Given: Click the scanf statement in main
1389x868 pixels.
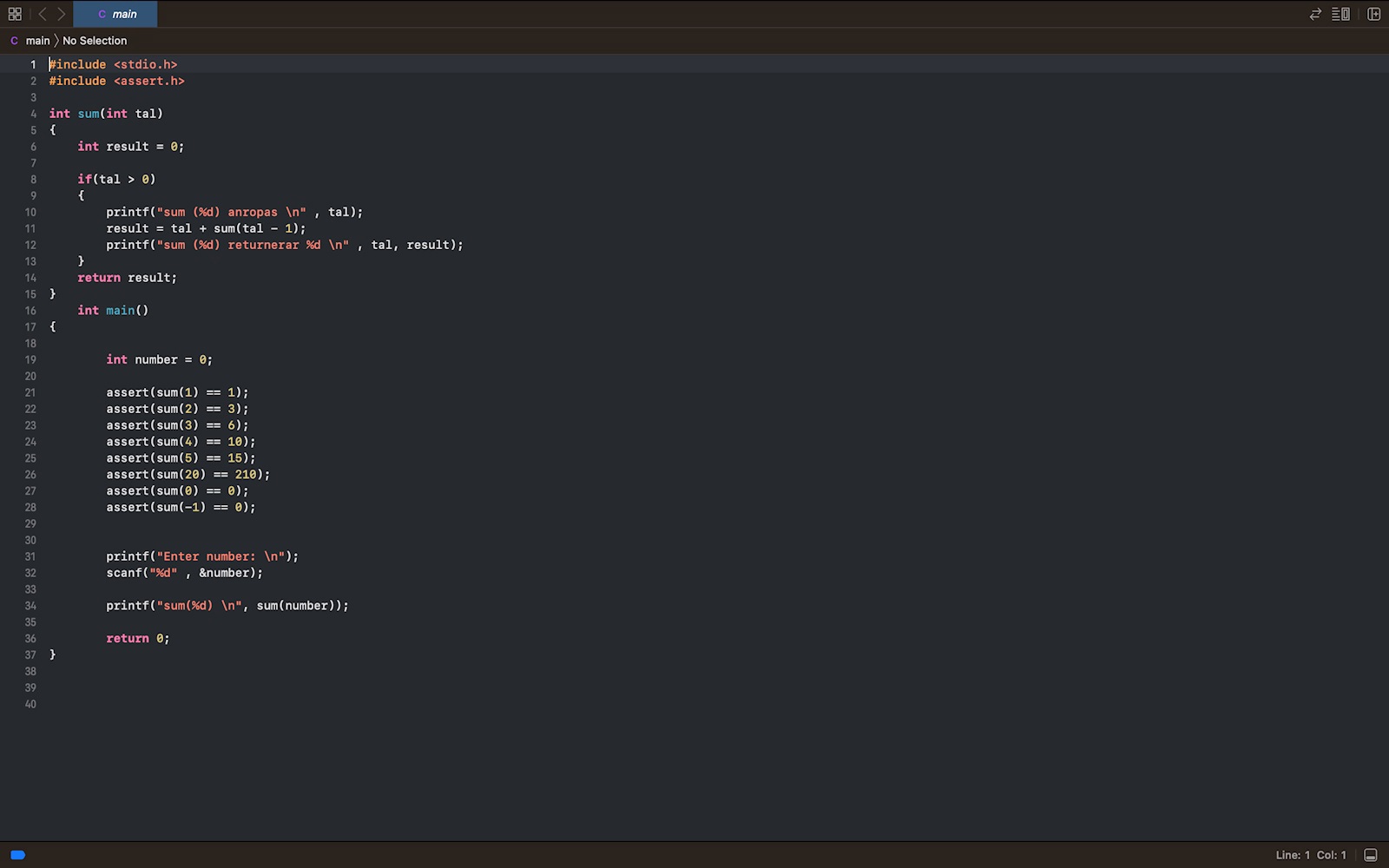Looking at the screenshot, I should [184, 573].
